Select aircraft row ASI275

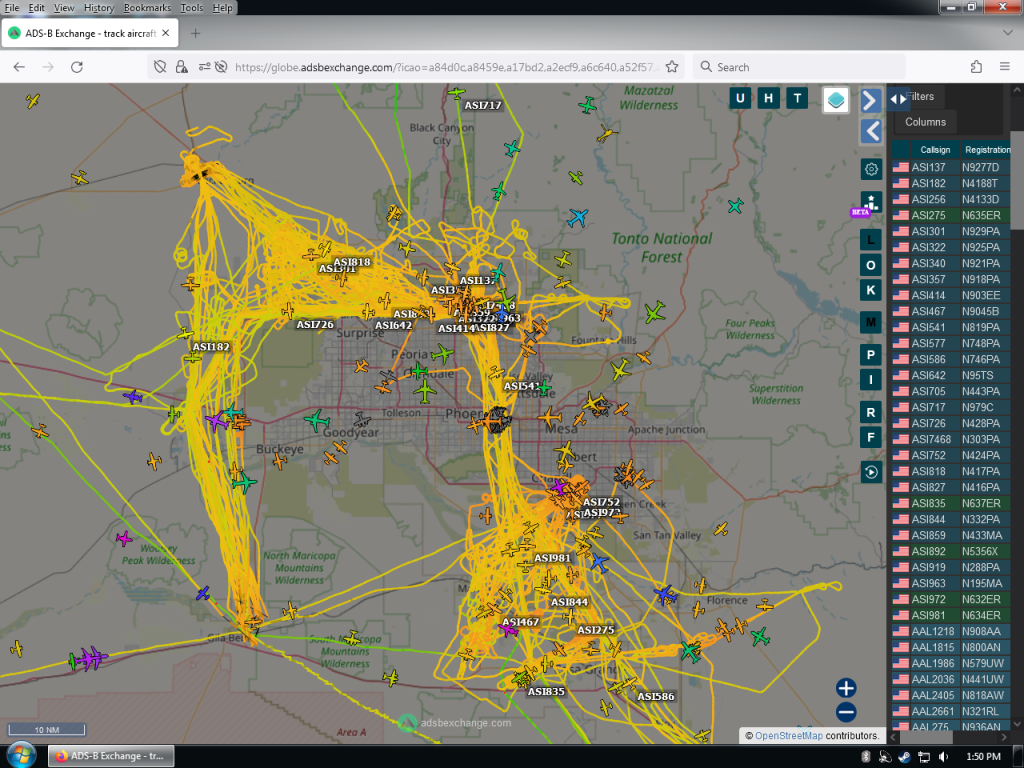(951, 215)
